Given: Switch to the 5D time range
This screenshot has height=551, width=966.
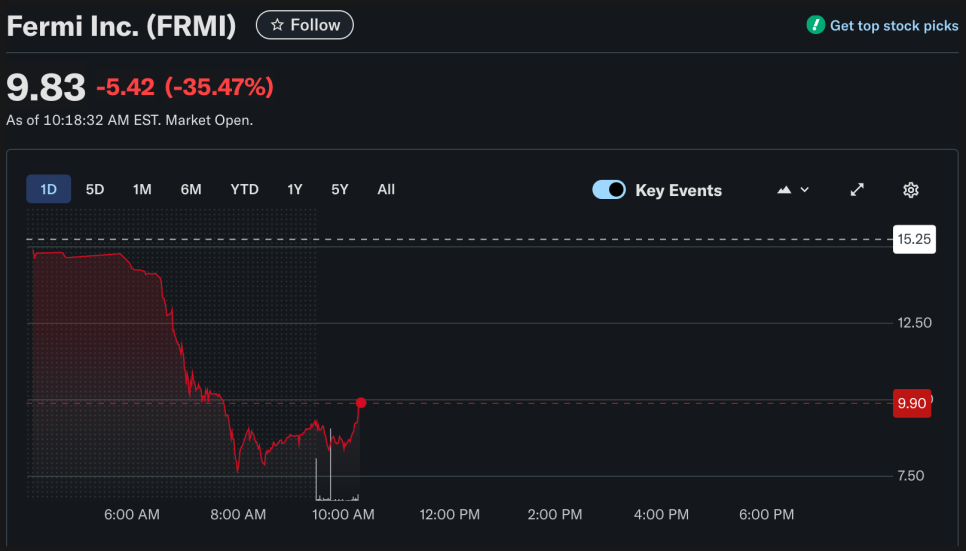Looking at the screenshot, I should 95,189.
